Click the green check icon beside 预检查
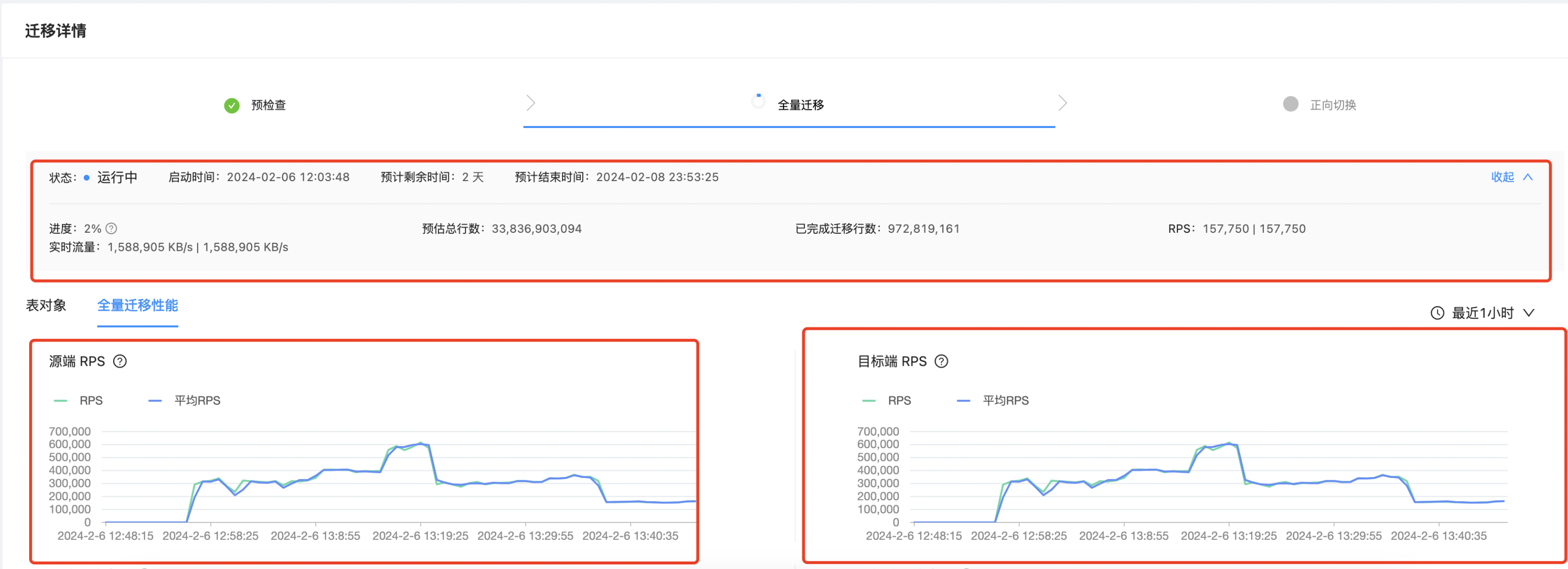The image size is (1568, 569). 232,105
